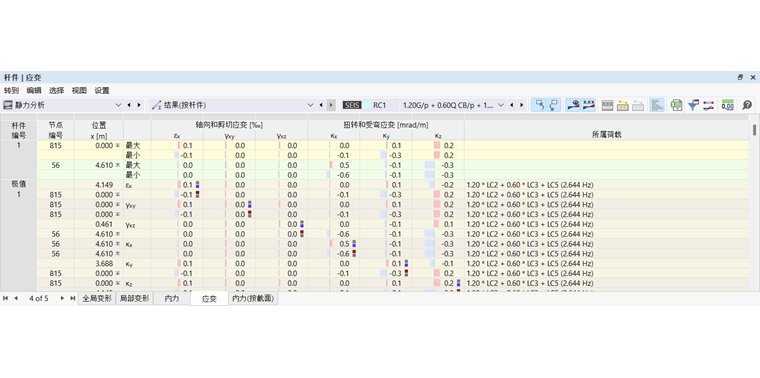The image size is (760, 378).
Task: Click the 扭转和受弯应变 [mrad/m] header
Action: [386, 125]
